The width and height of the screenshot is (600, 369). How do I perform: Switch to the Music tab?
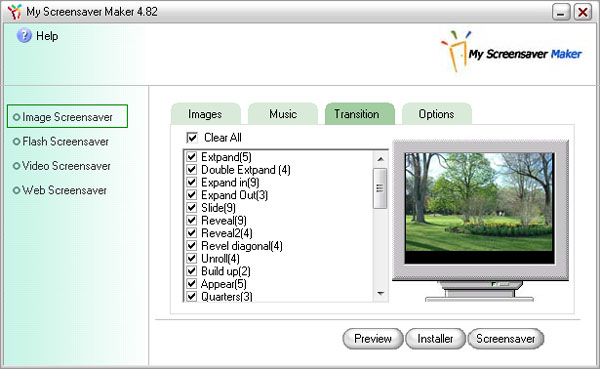click(x=283, y=114)
